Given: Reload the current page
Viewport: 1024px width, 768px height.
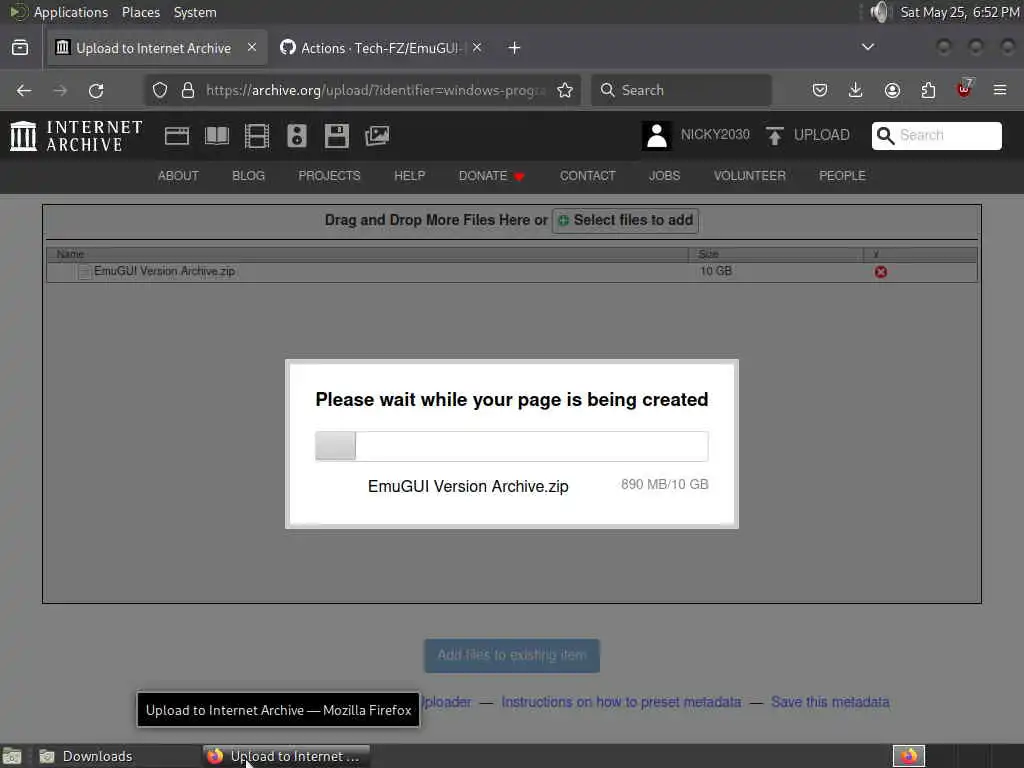Looking at the screenshot, I should pos(96,90).
